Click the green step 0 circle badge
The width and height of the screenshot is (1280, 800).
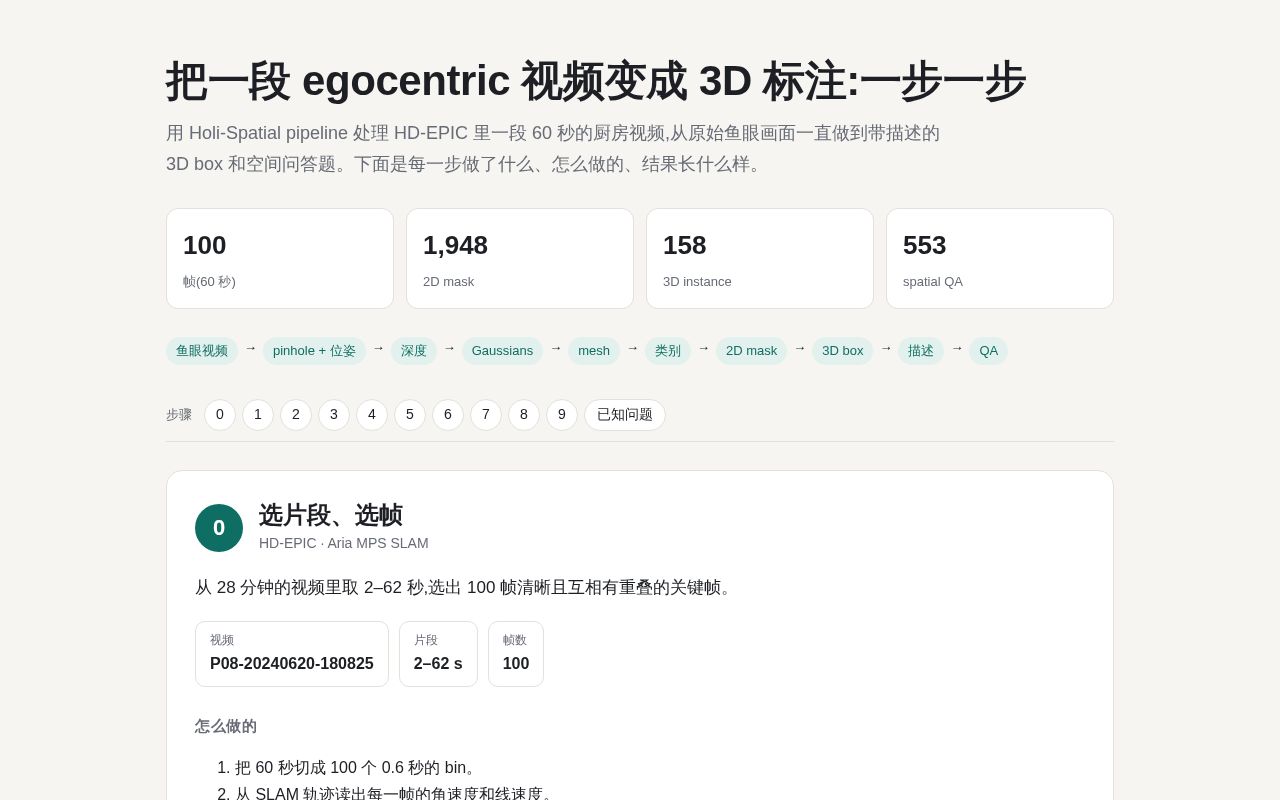coord(219,528)
